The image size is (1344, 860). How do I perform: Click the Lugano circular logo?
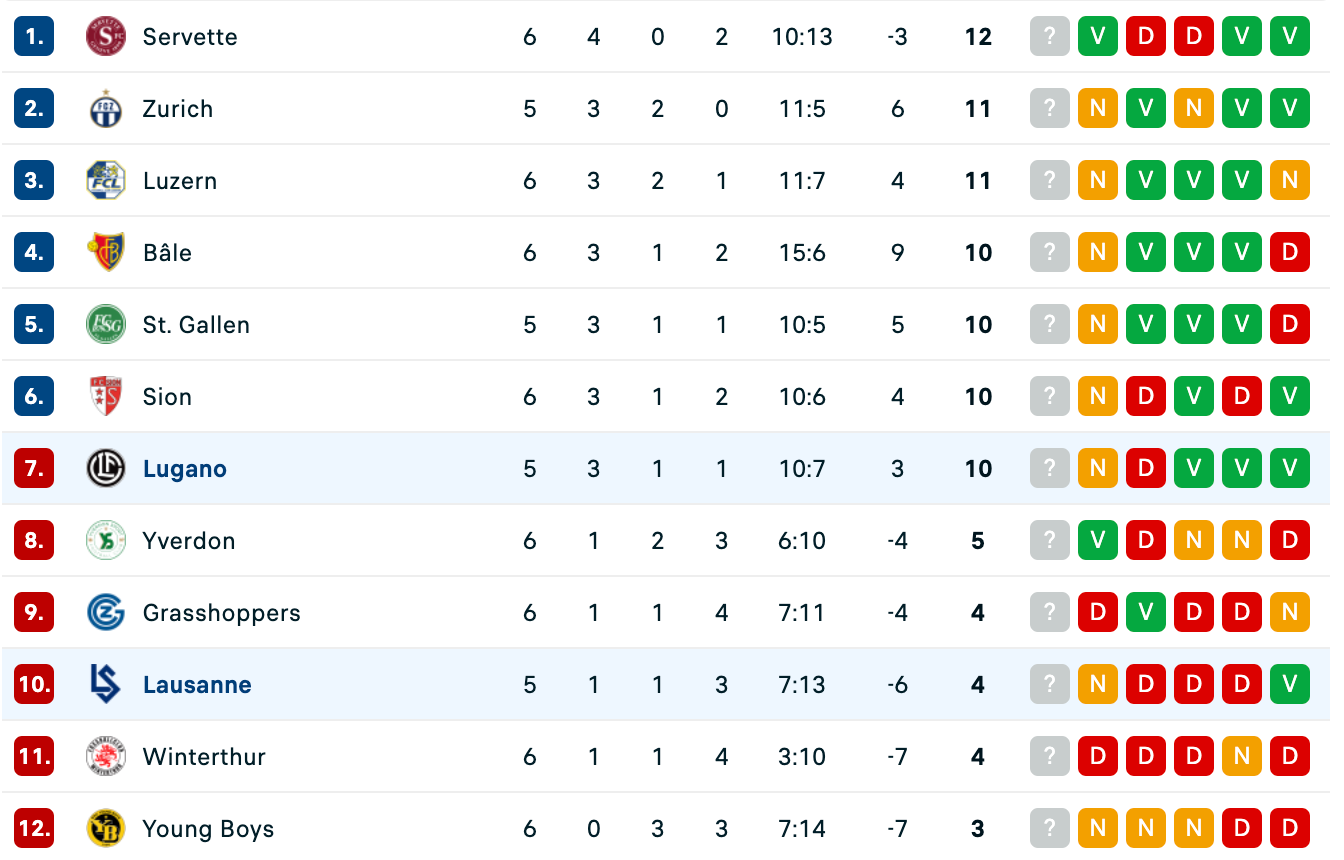105,469
